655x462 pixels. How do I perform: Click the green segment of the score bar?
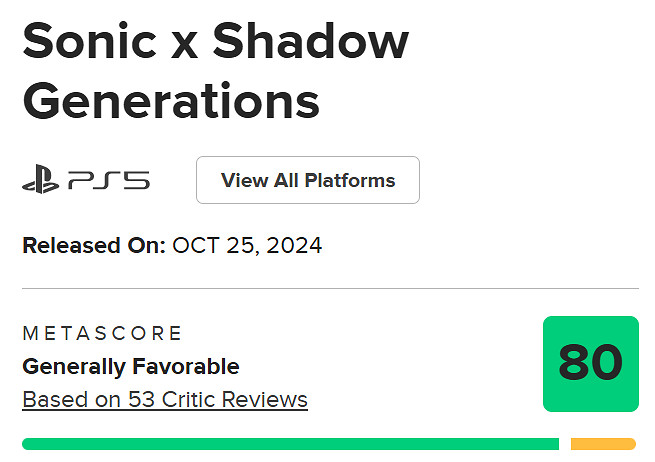click(x=290, y=443)
